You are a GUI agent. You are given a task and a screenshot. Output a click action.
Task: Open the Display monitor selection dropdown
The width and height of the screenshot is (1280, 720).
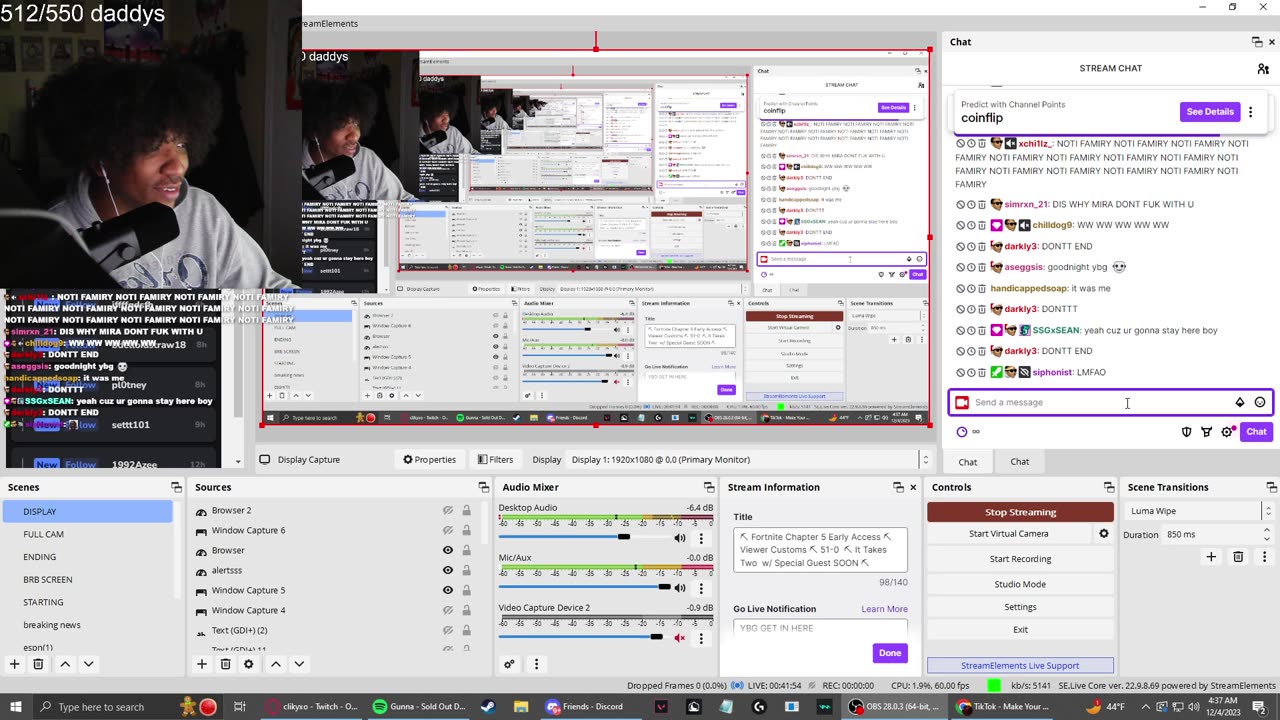[750, 460]
